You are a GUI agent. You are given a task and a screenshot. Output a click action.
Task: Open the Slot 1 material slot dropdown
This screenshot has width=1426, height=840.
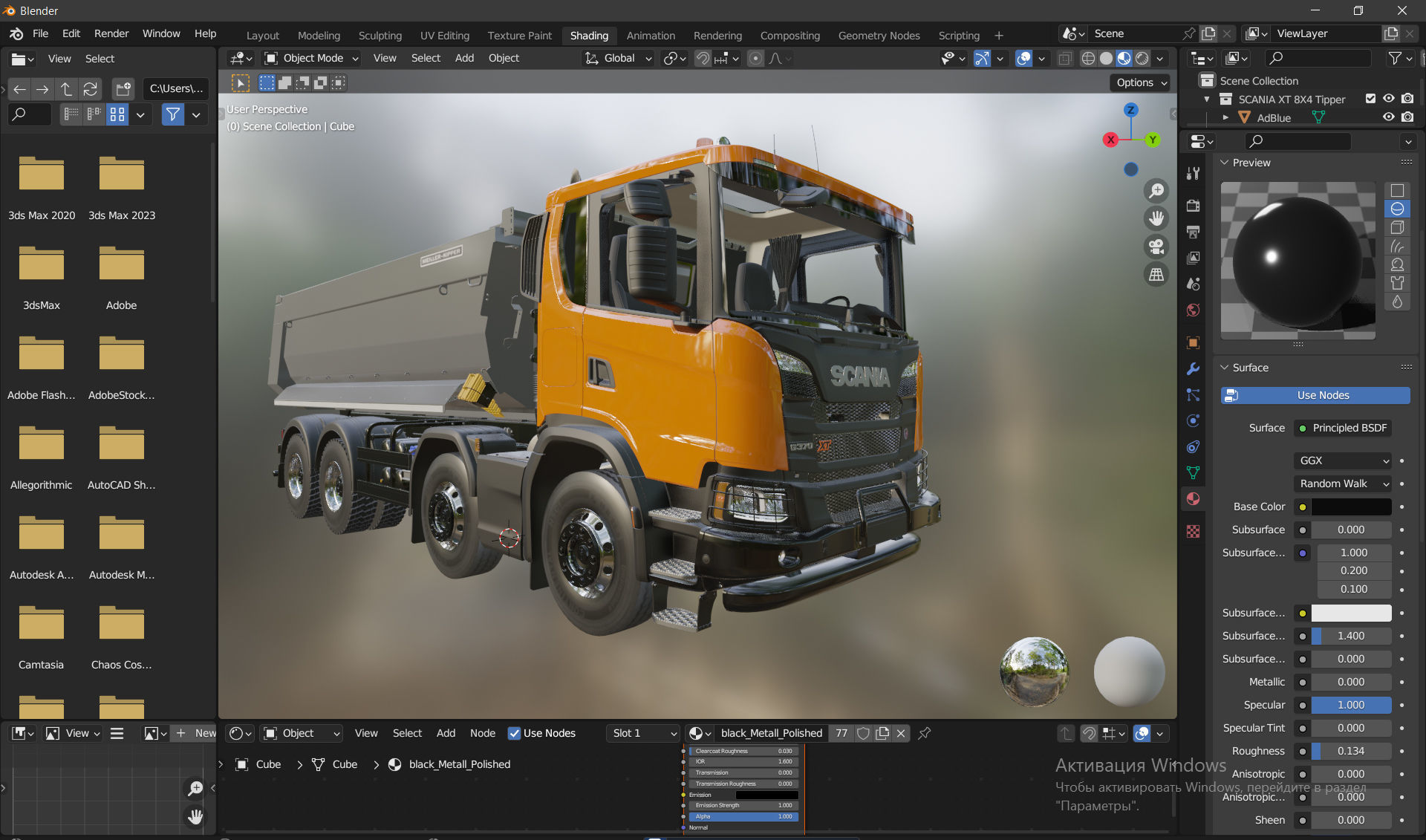point(644,733)
